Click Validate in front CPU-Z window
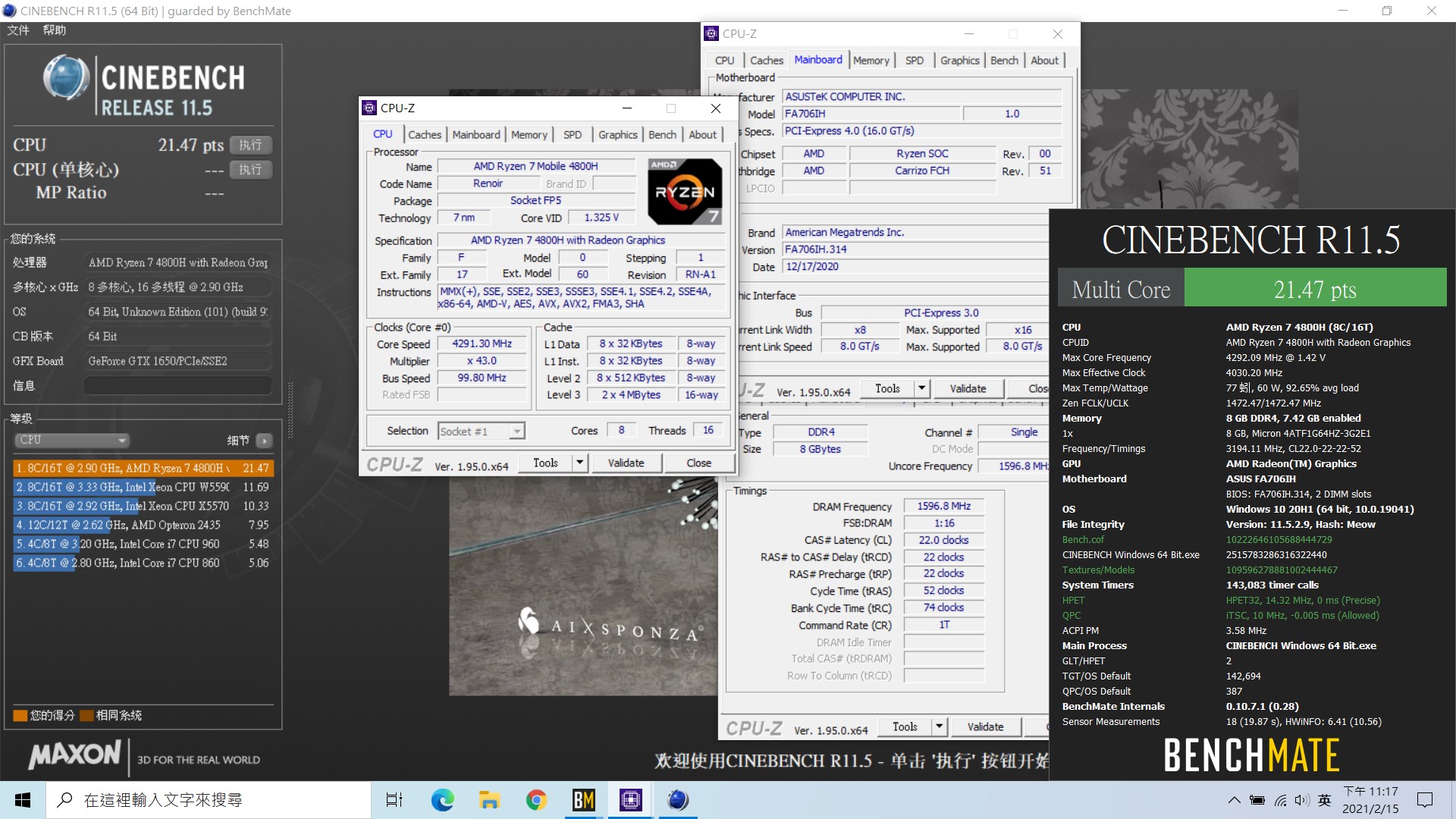The width and height of the screenshot is (1456, 819). click(626, 463)
